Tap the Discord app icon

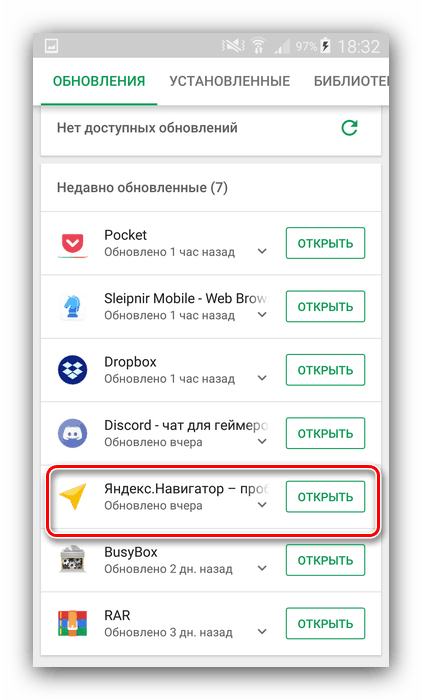pos(73,433)
